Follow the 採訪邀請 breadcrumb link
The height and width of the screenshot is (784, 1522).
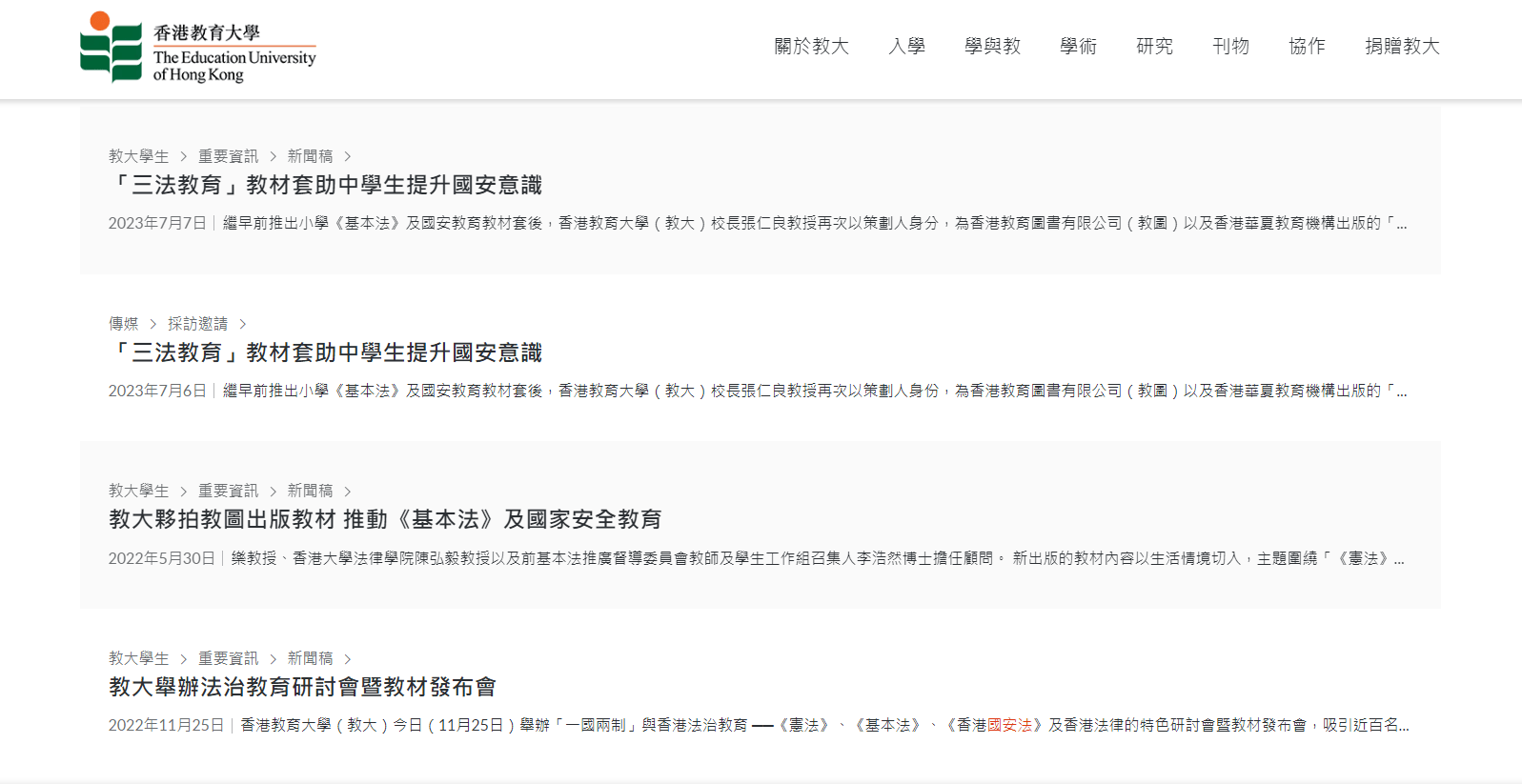[197, 324]
